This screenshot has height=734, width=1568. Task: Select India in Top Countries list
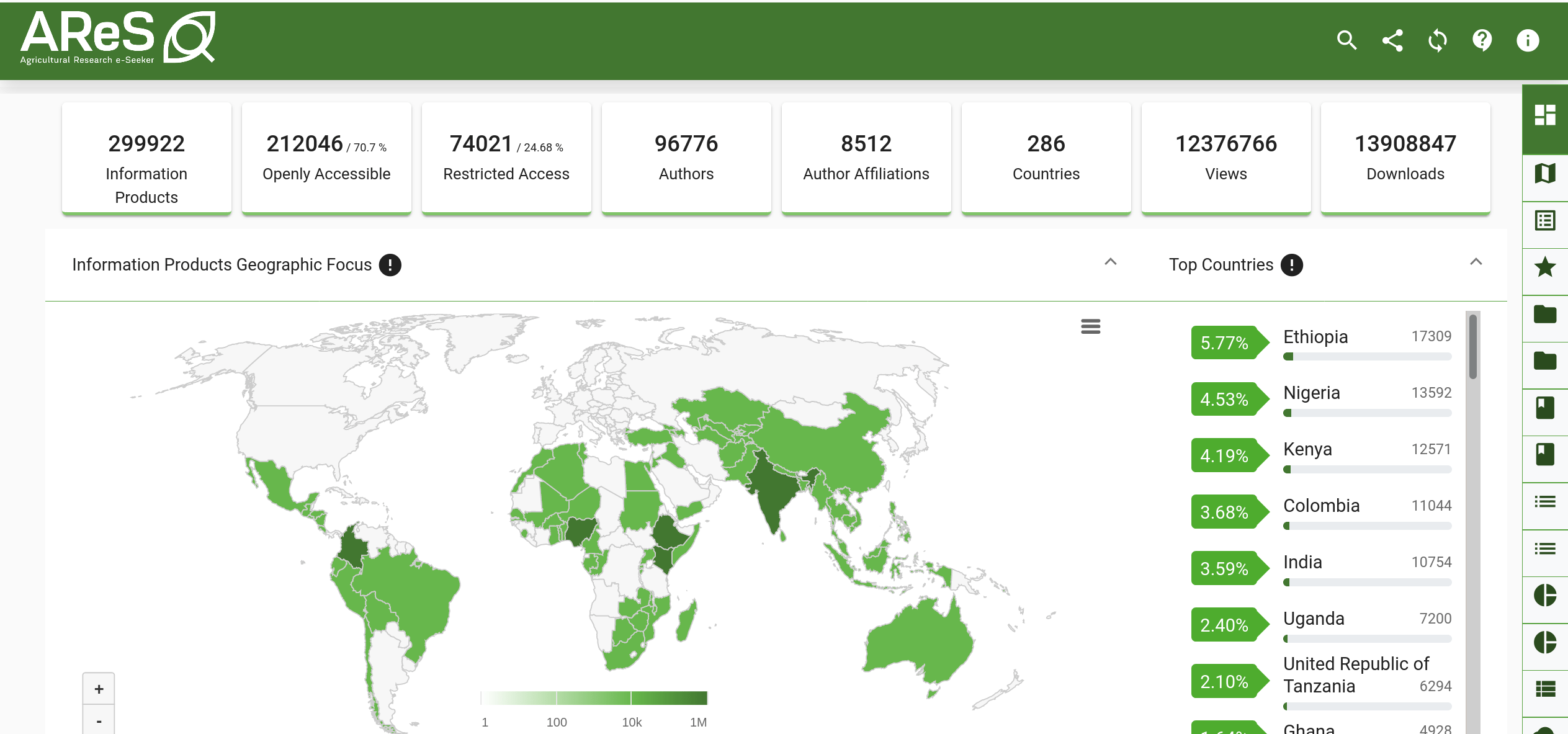[x=1302, y=562]
